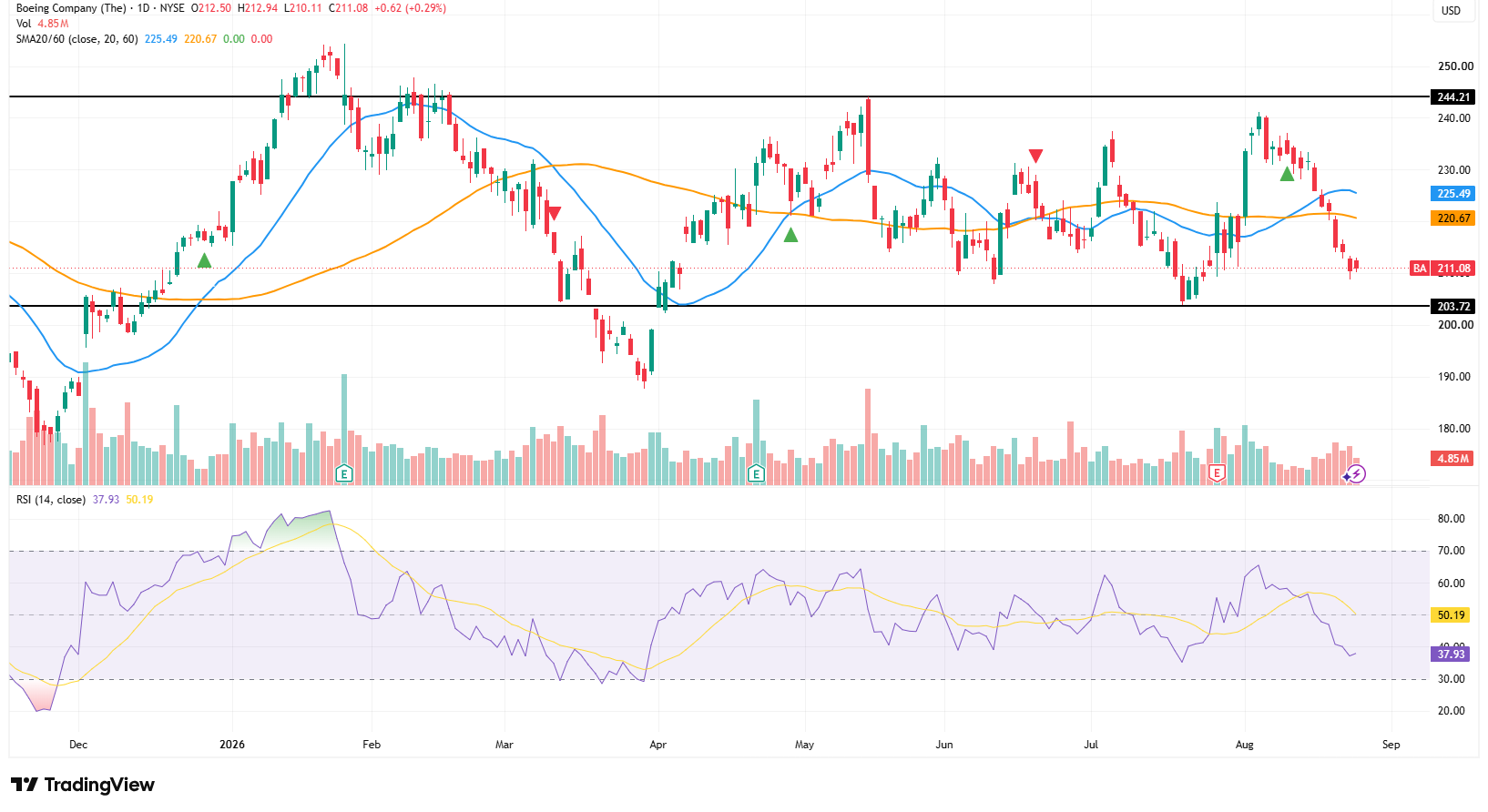This screenshot has height=812, width=1488.
Task: Click the yellow 50.19 RSI axis label
Action: click(1452, 615)
